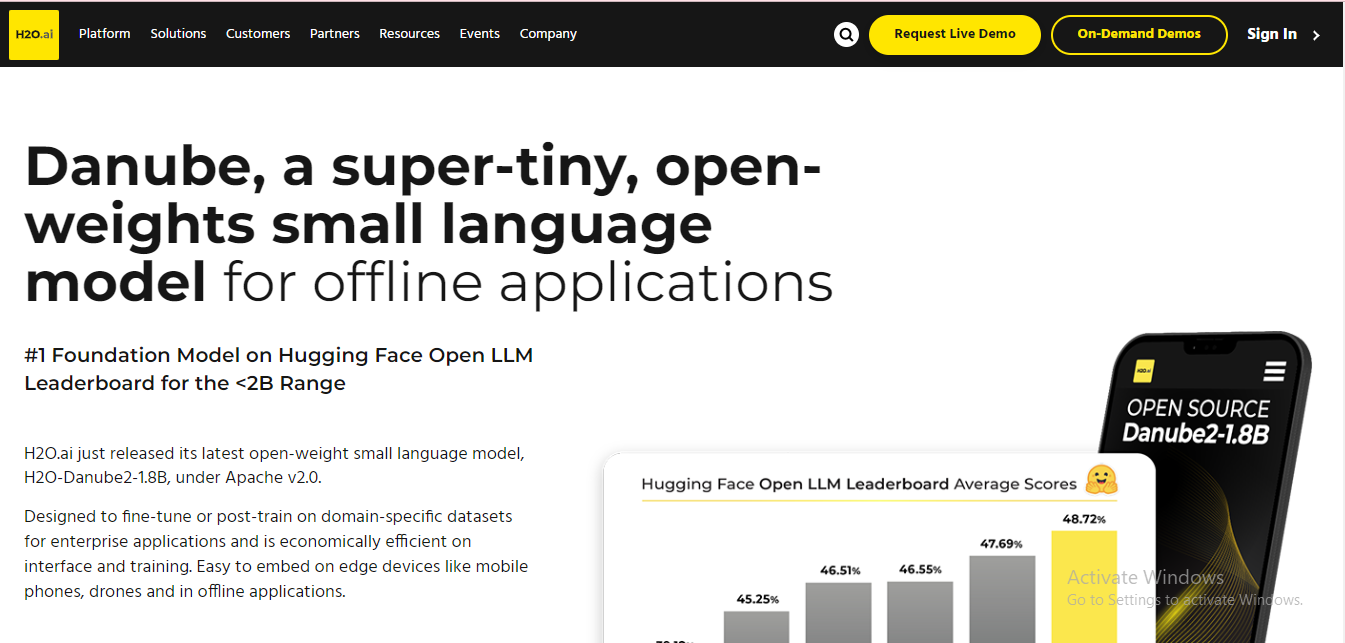
Task: Click the Sign In link
Action: click(1272, 34)
